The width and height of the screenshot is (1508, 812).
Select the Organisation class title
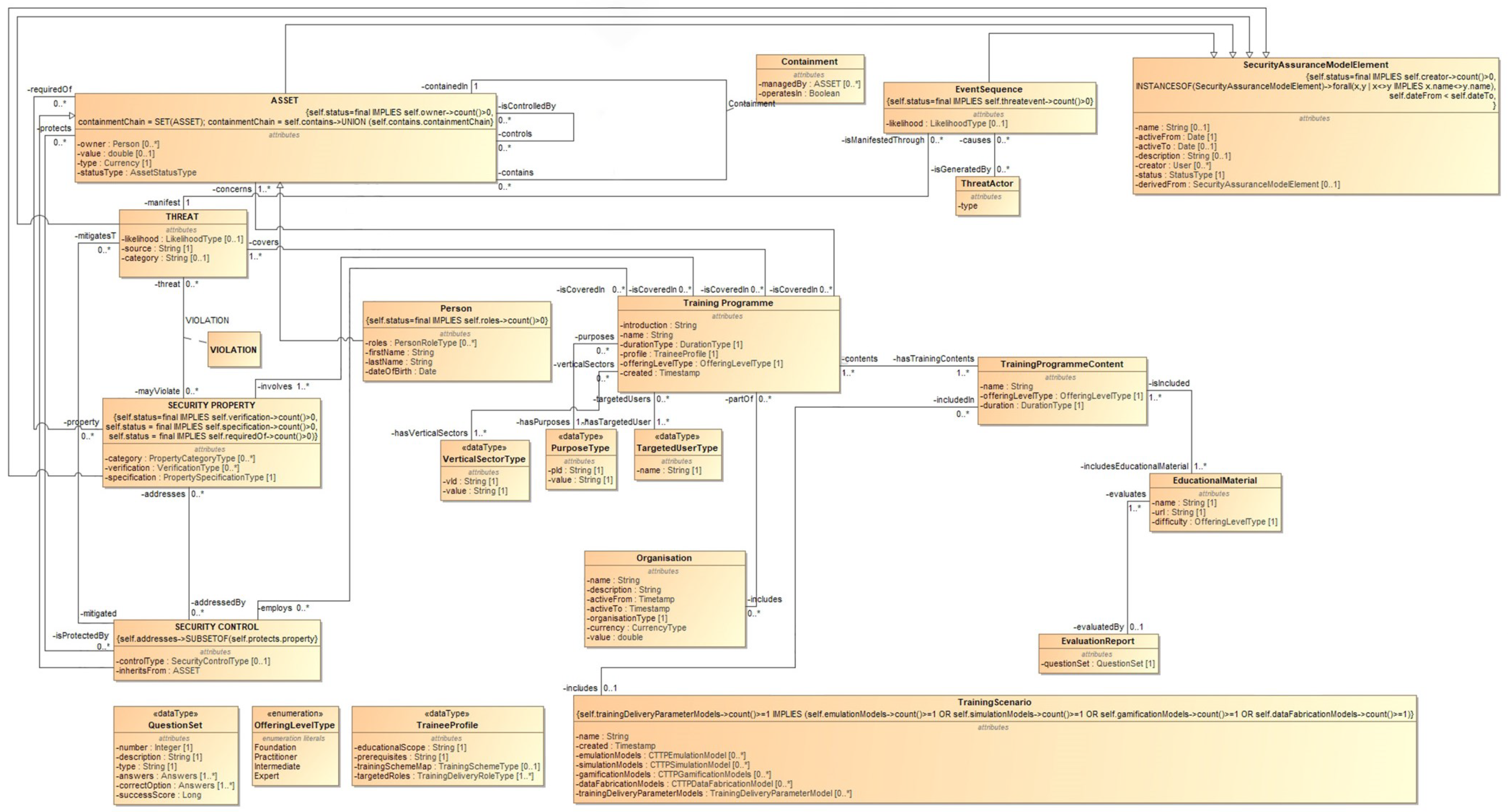[664, 558]
